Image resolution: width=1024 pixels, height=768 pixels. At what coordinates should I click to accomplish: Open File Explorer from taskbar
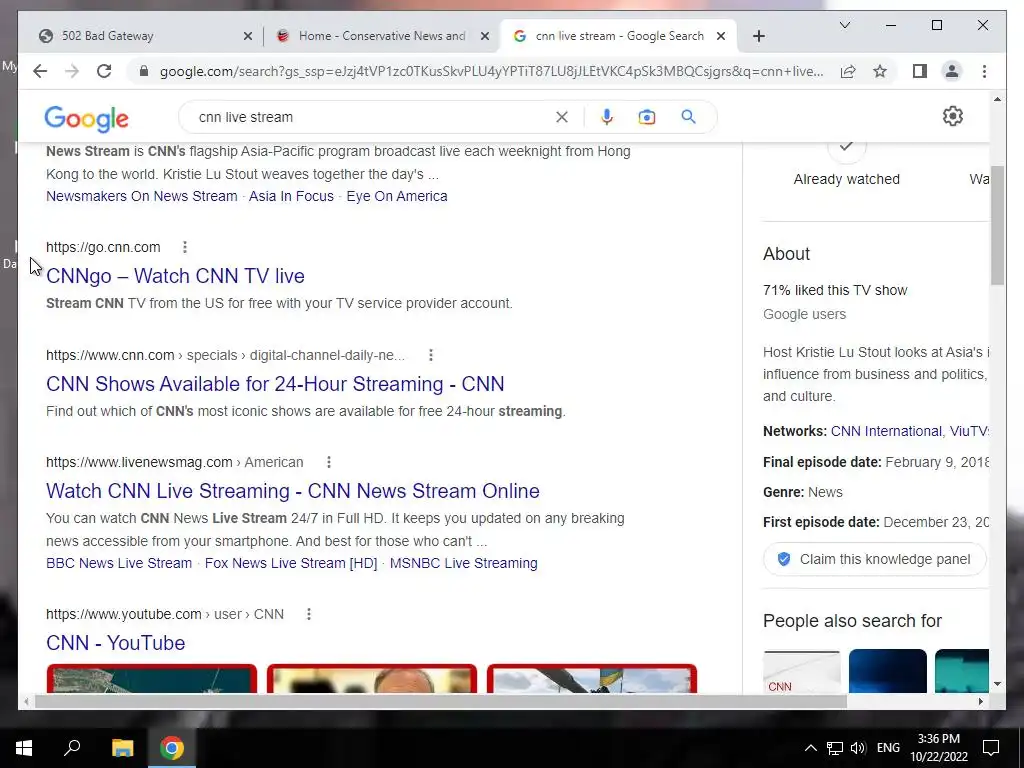pyautogui.click(x=122, y=748)
